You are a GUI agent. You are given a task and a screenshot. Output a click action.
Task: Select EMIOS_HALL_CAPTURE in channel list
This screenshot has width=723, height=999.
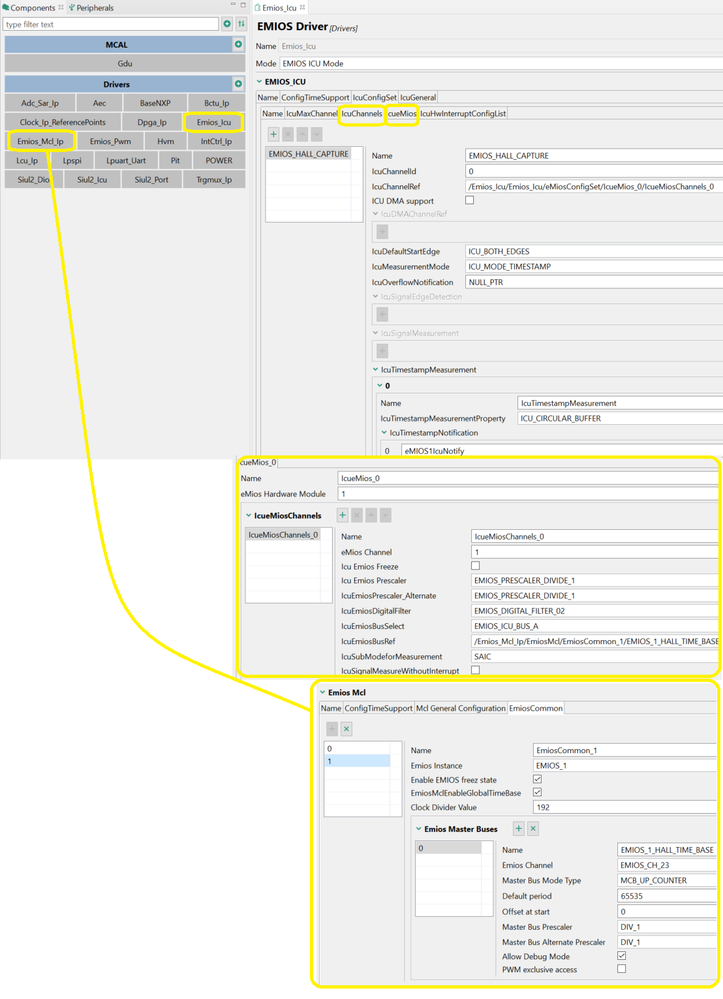pyautogui.click(x=309, y=154)
